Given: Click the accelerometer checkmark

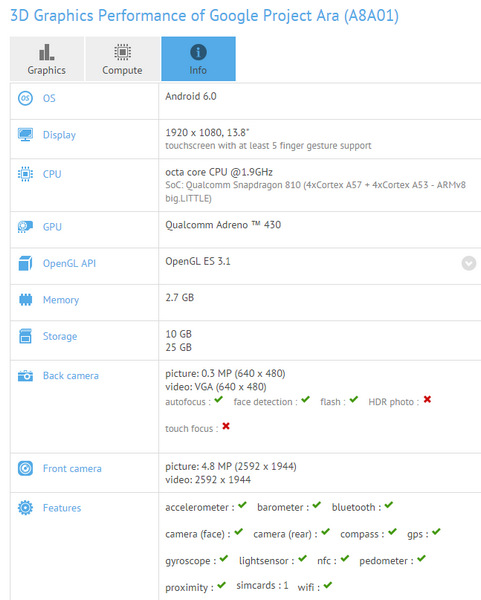Looking at the screenshot, I should (243, 505).
